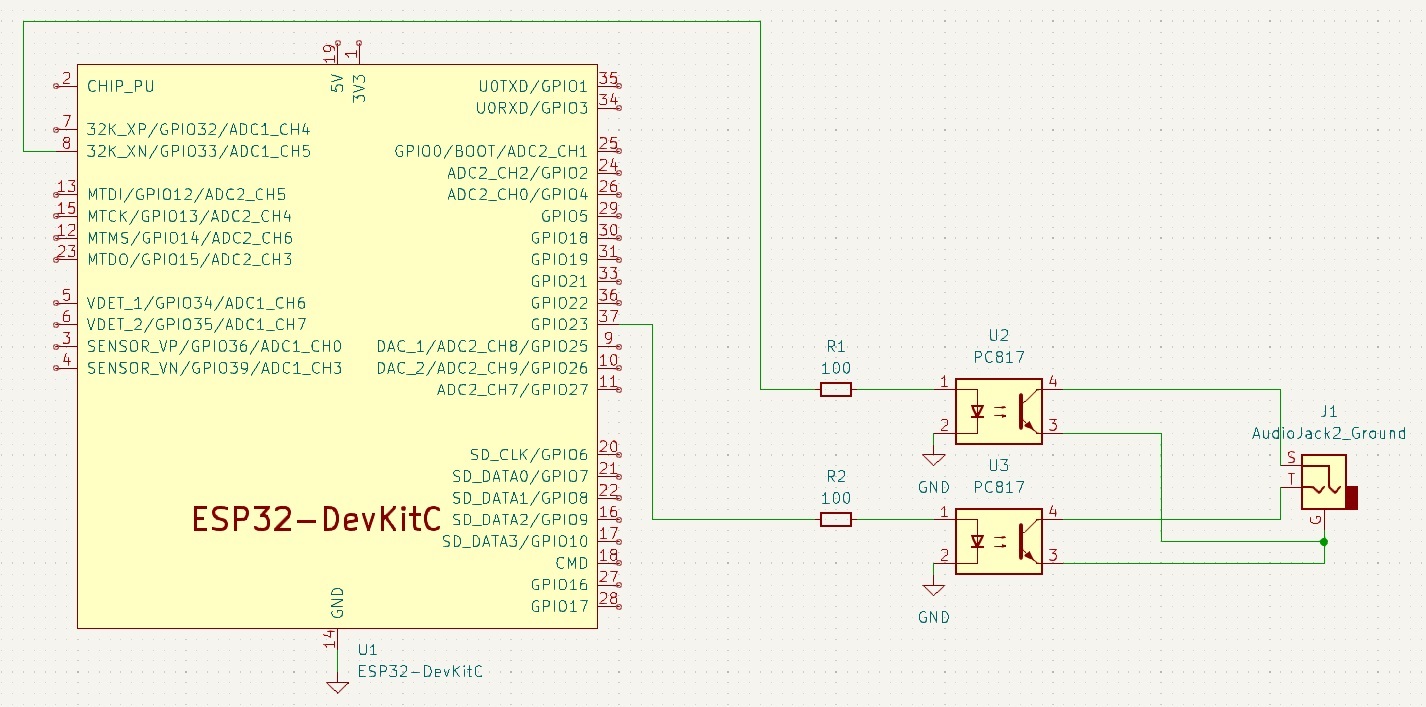Click pin number 8 beside GPIO33
This screenshot has height=707, width=1426.
66,143
